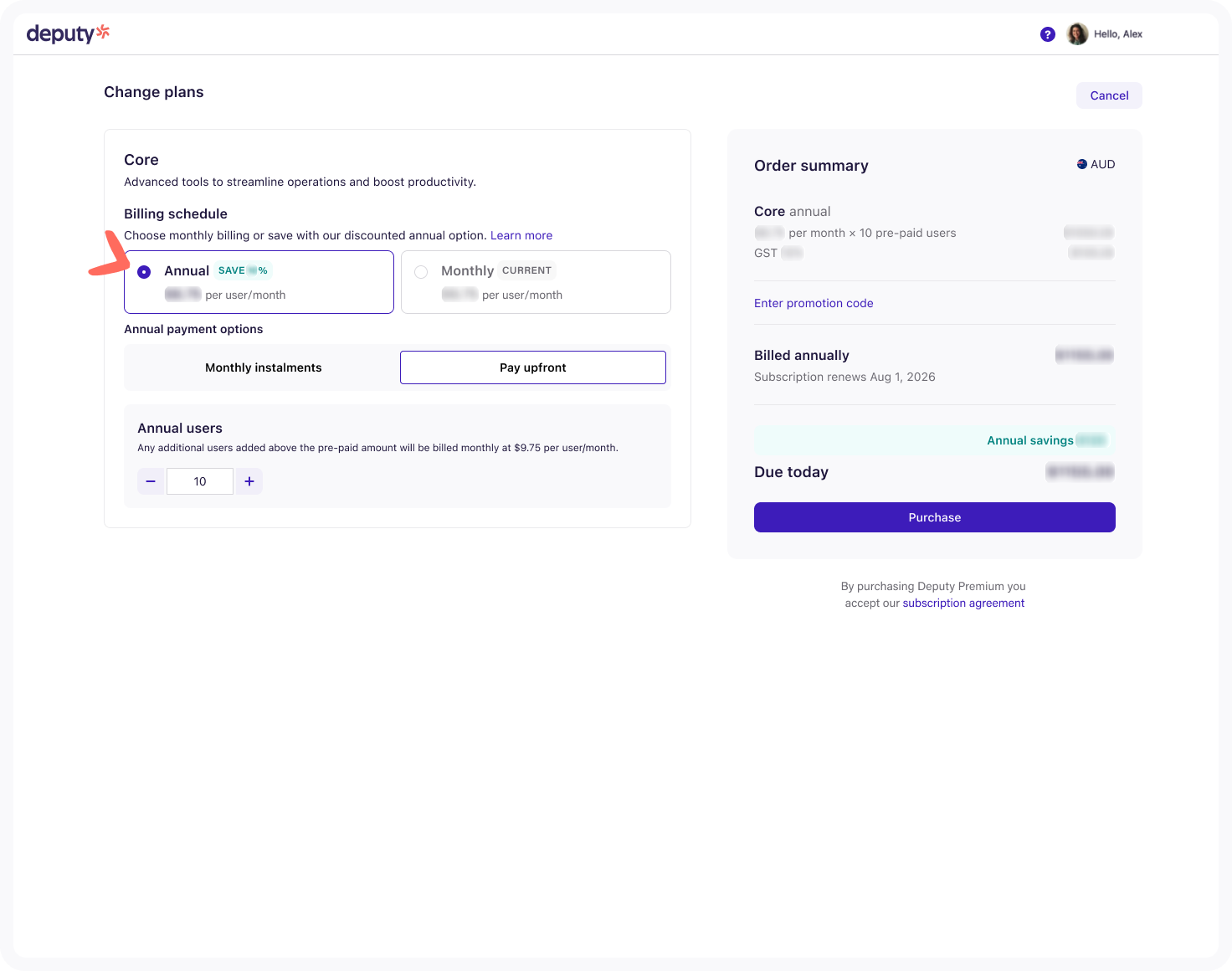Open the subscription agreement link
This screenshot has height=971, width=1232.
[x=963, y=603]
